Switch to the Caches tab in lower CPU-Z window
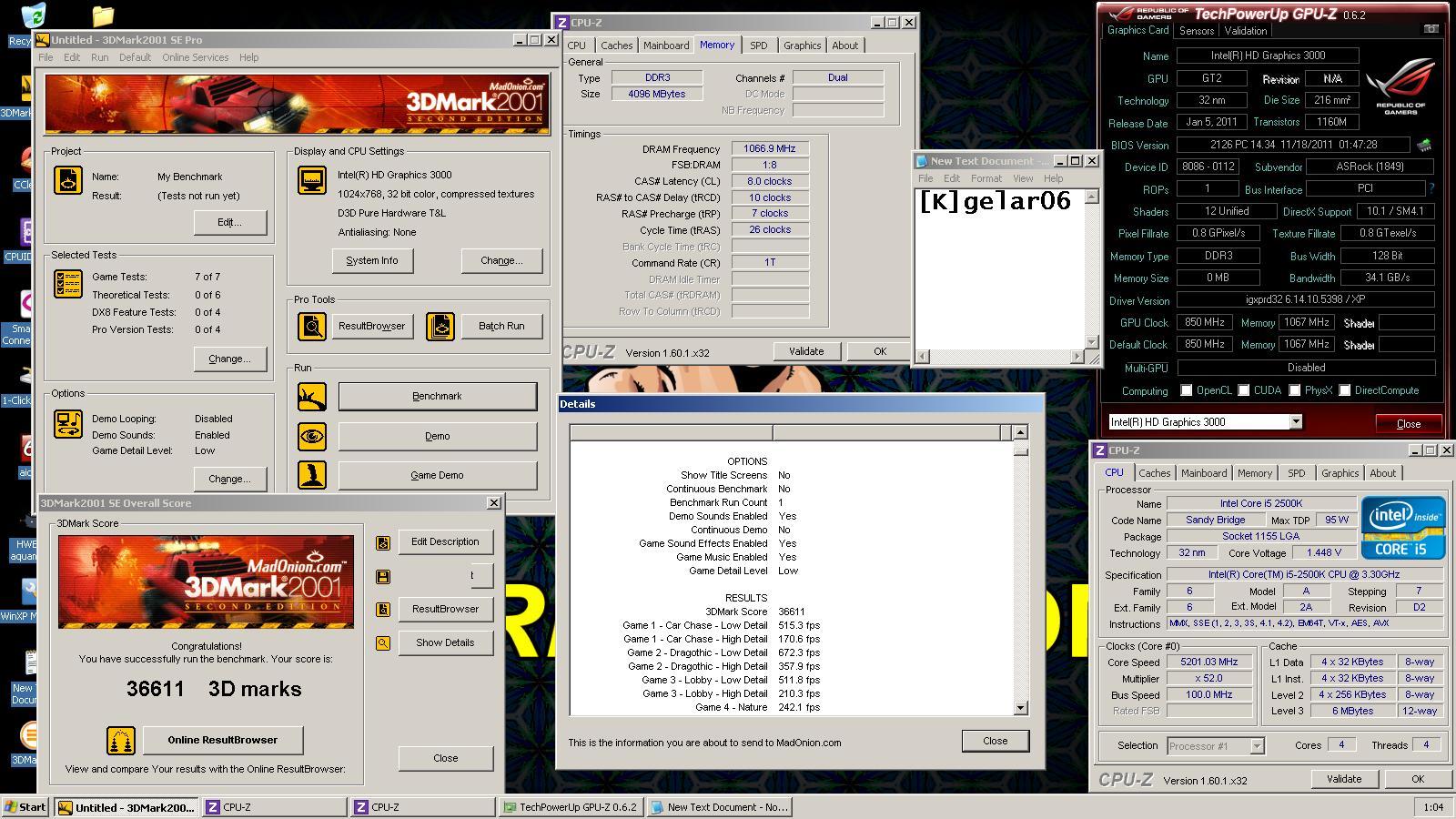Screen dimensions: 1456x819 tap(1155, 473)
